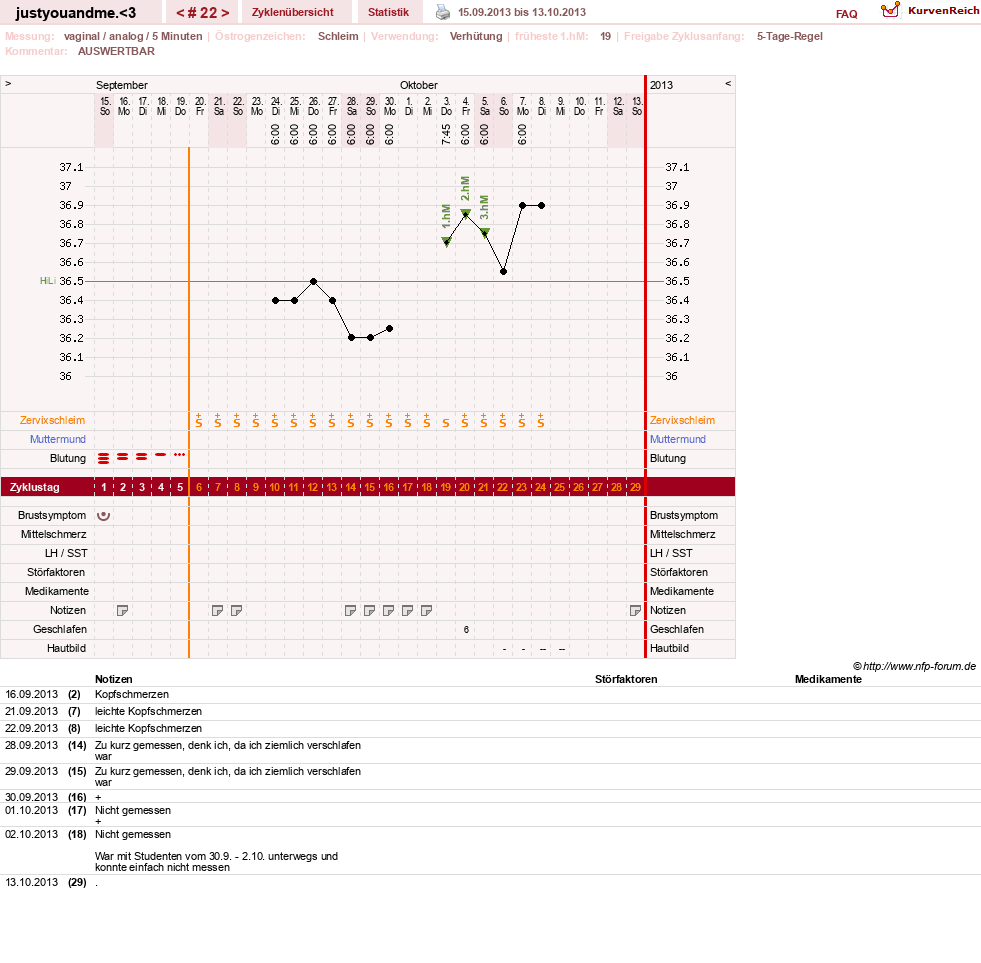
Task: Open the note icon on cycle day 16
Action: click(x=389, y=611)
